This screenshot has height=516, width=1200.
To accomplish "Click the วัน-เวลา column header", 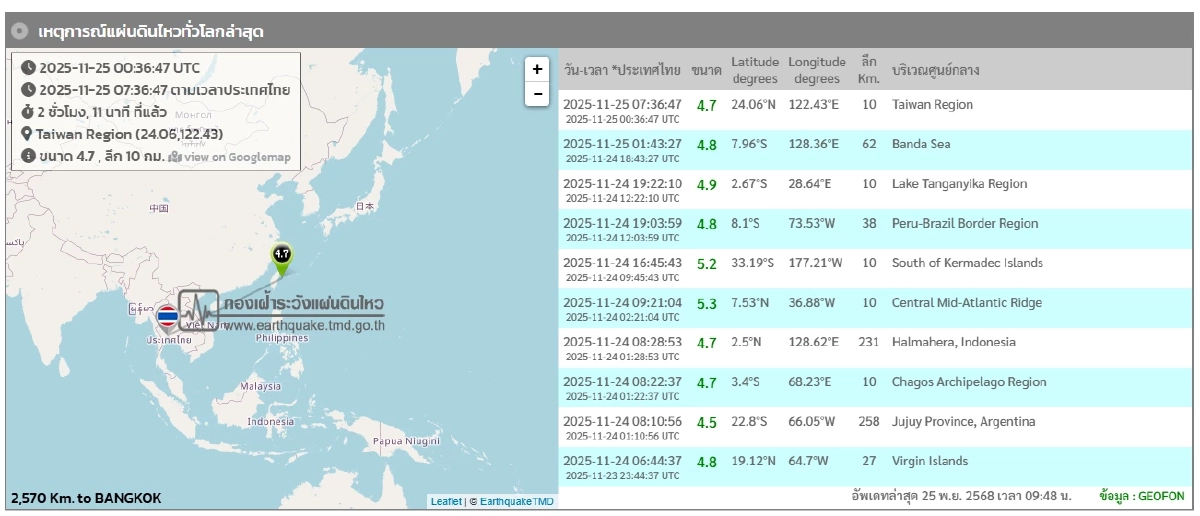I will [x=622, y=70].
